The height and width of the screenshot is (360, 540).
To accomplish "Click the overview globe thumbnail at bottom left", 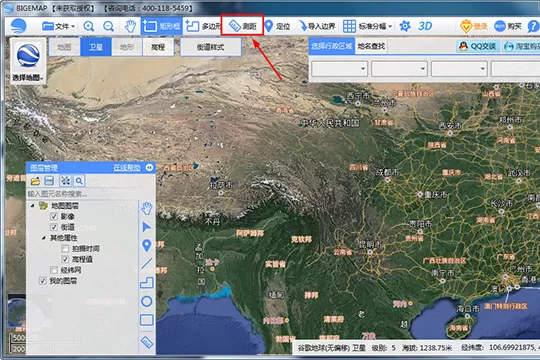I will [x=17, y=312].
